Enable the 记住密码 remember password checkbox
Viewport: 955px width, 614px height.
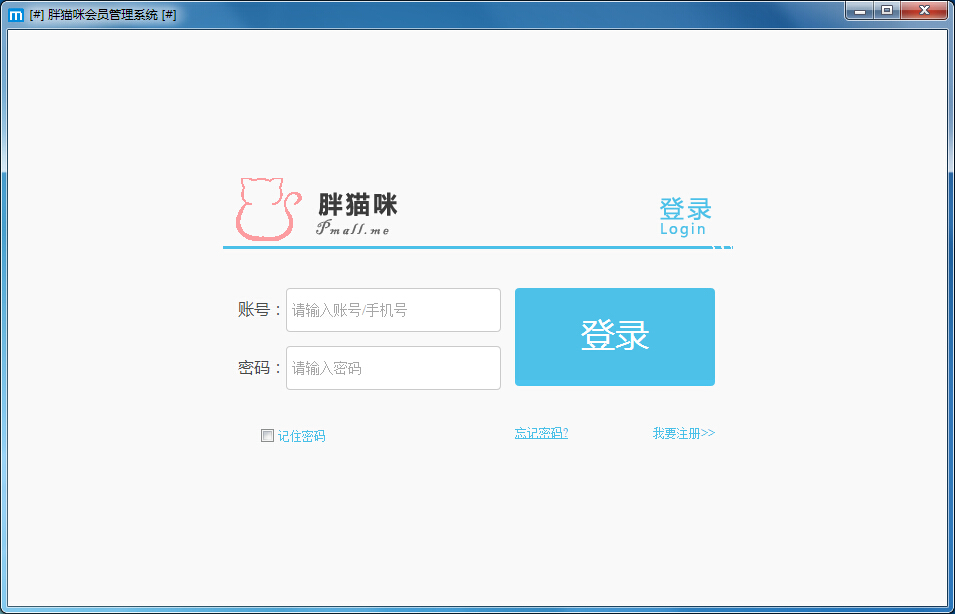point(267,434)
